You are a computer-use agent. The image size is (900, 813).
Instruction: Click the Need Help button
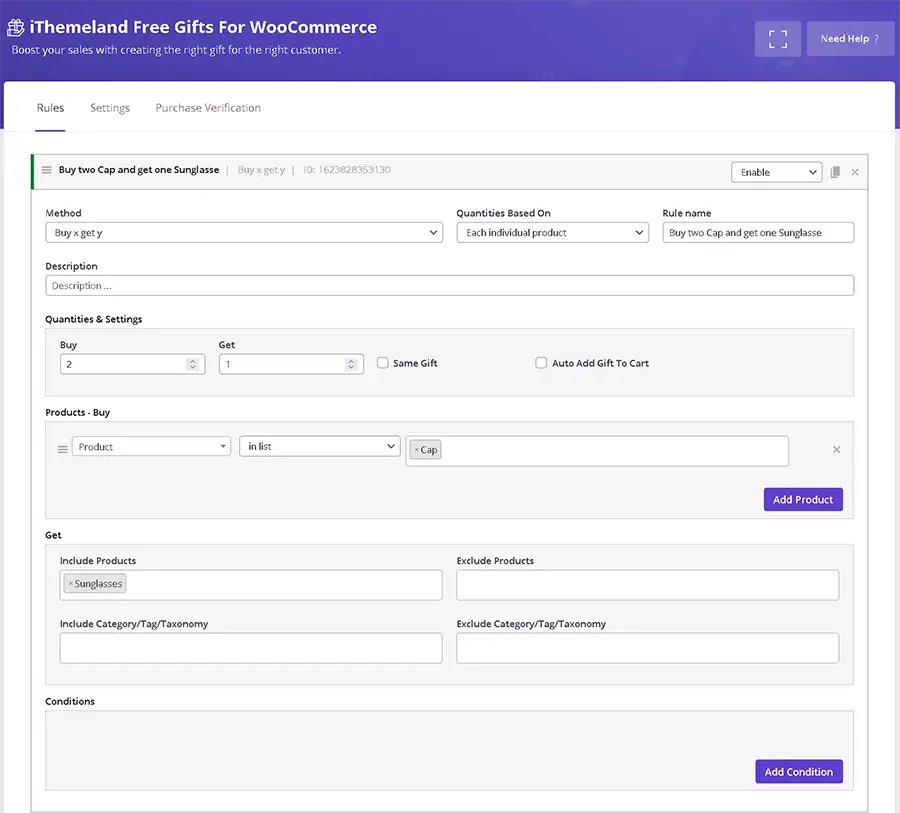click(x=850, y=39)
